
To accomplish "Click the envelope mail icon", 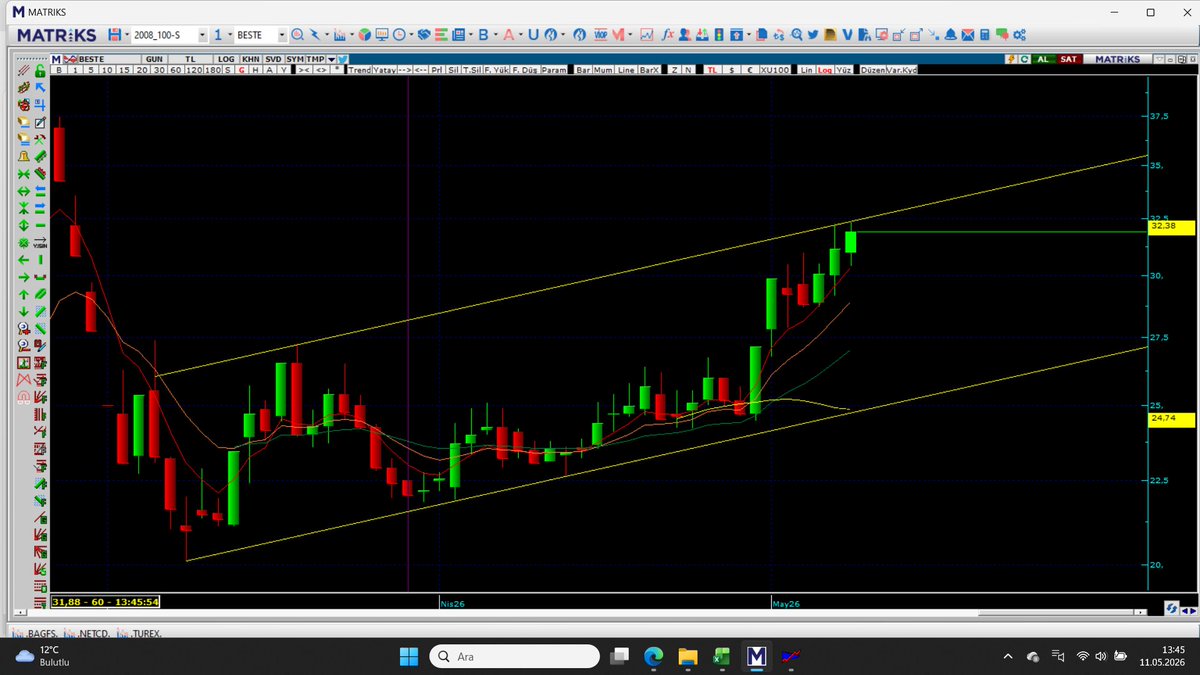I will [x=968, y=35].
